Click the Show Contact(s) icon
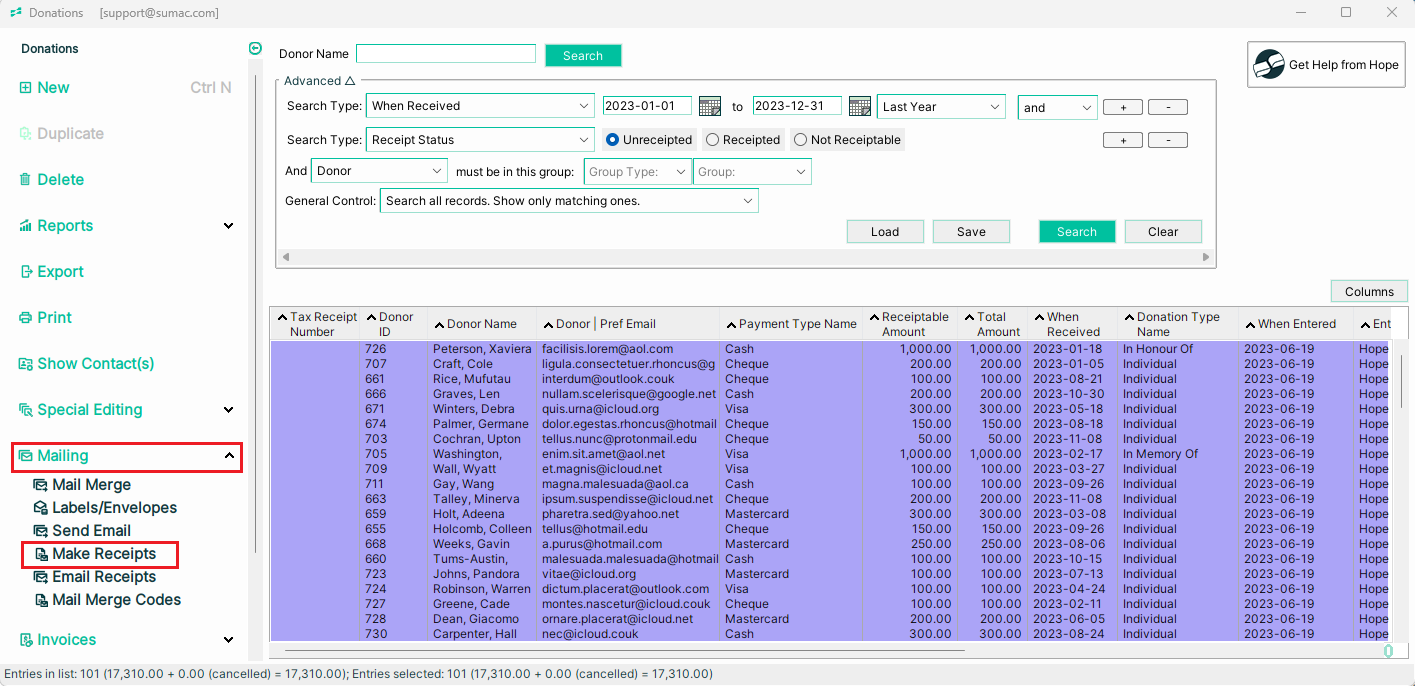Image resolution: width=1415 pixels, height=686 pixels. click(25, 364)
